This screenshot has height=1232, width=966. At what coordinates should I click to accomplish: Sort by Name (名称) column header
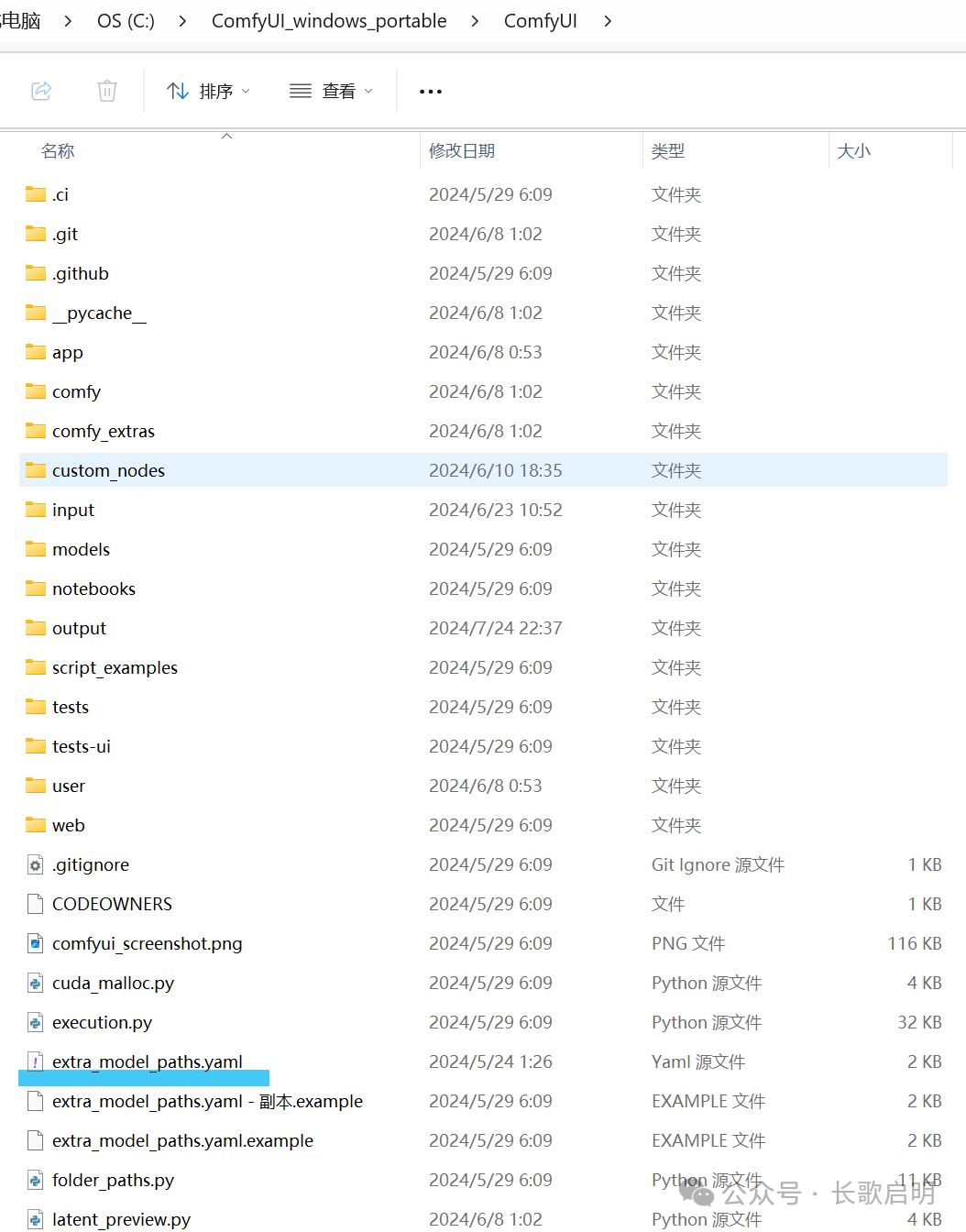[x=58, y=150]
